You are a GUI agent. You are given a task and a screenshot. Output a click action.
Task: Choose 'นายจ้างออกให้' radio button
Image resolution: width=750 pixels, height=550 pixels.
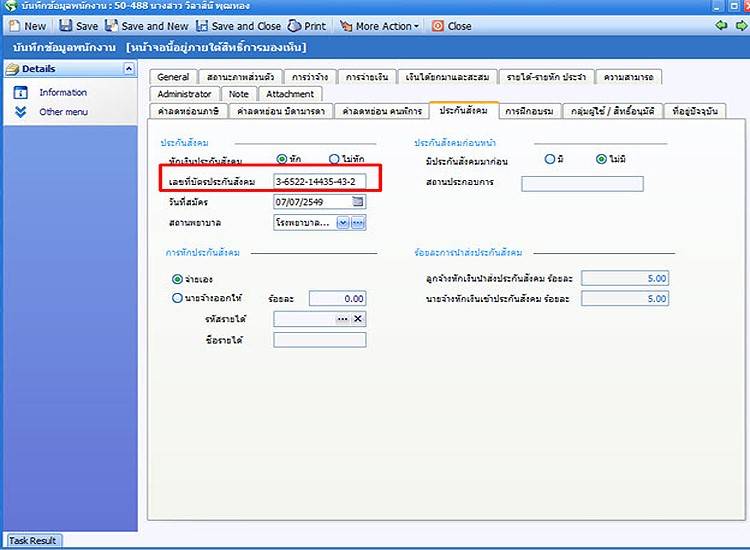[x=178, y=298]
